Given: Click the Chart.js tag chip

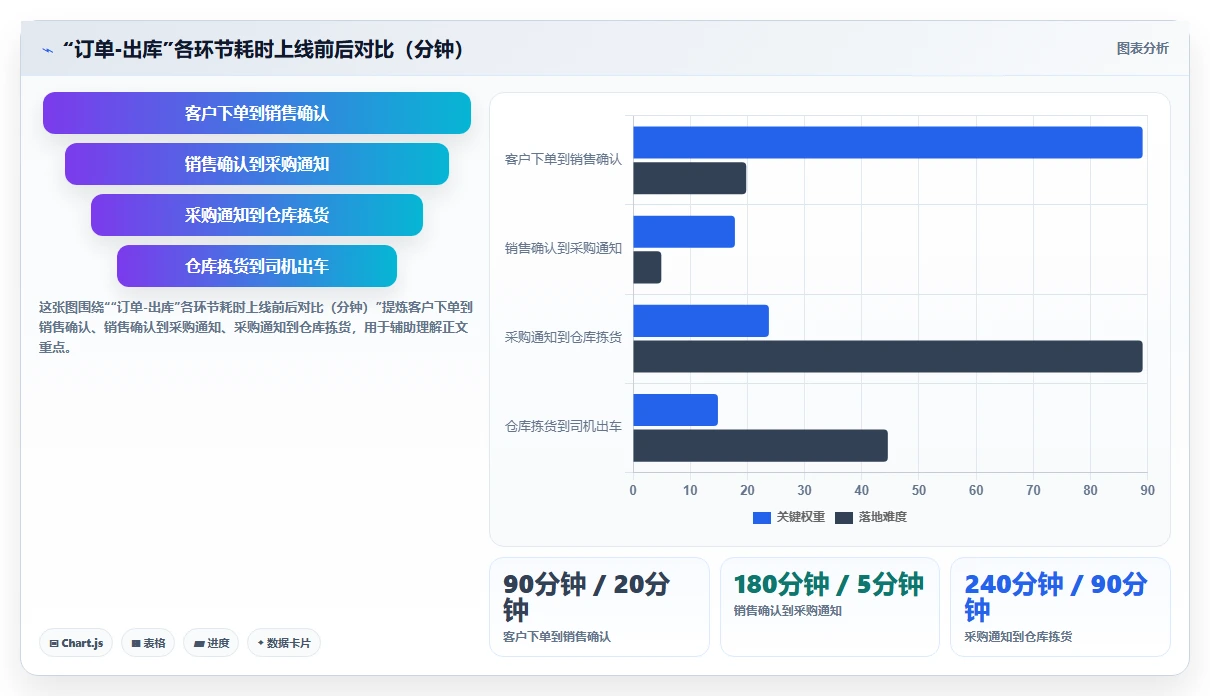Looking at the screenshot, I should click(76, 643).
